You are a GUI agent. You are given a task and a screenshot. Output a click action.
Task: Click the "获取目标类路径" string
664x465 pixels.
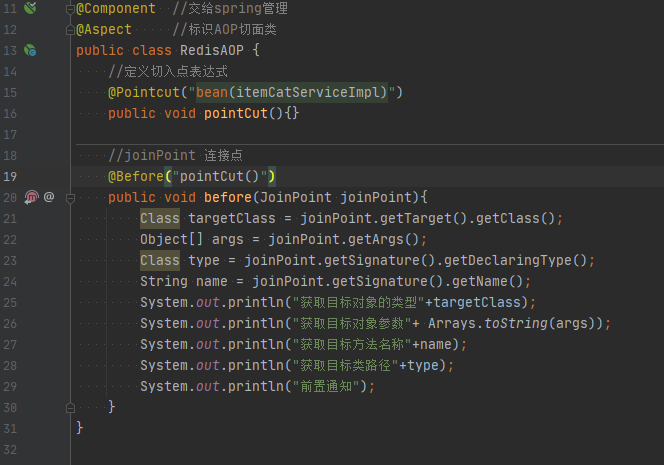[x=345, y=365]
